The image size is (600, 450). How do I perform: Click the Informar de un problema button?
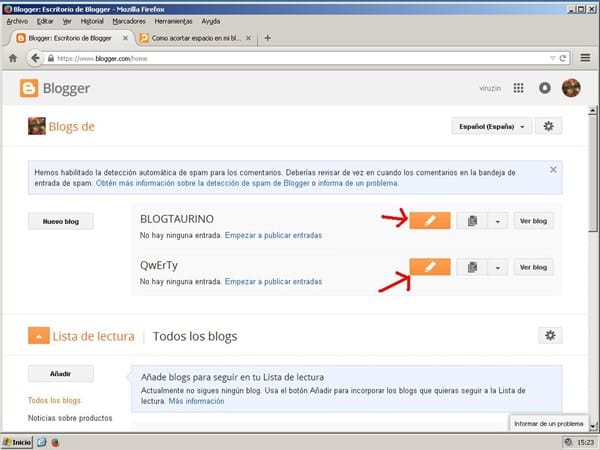tap(549, 424)
